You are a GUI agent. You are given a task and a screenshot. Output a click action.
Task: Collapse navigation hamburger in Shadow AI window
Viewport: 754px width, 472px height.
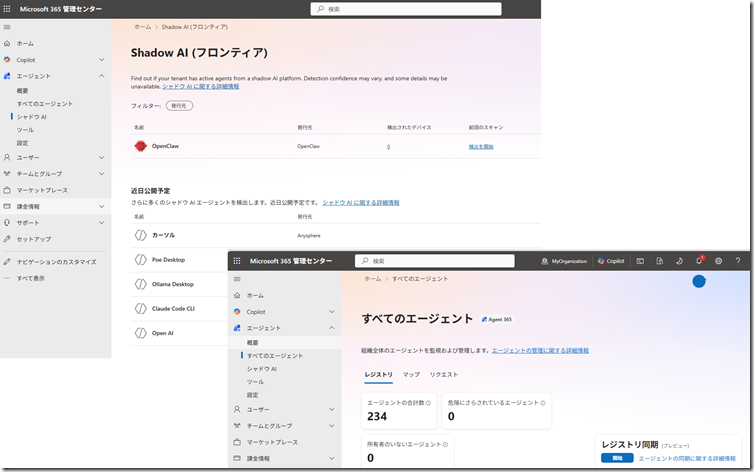pyautogui.click(x=7, y=27)
